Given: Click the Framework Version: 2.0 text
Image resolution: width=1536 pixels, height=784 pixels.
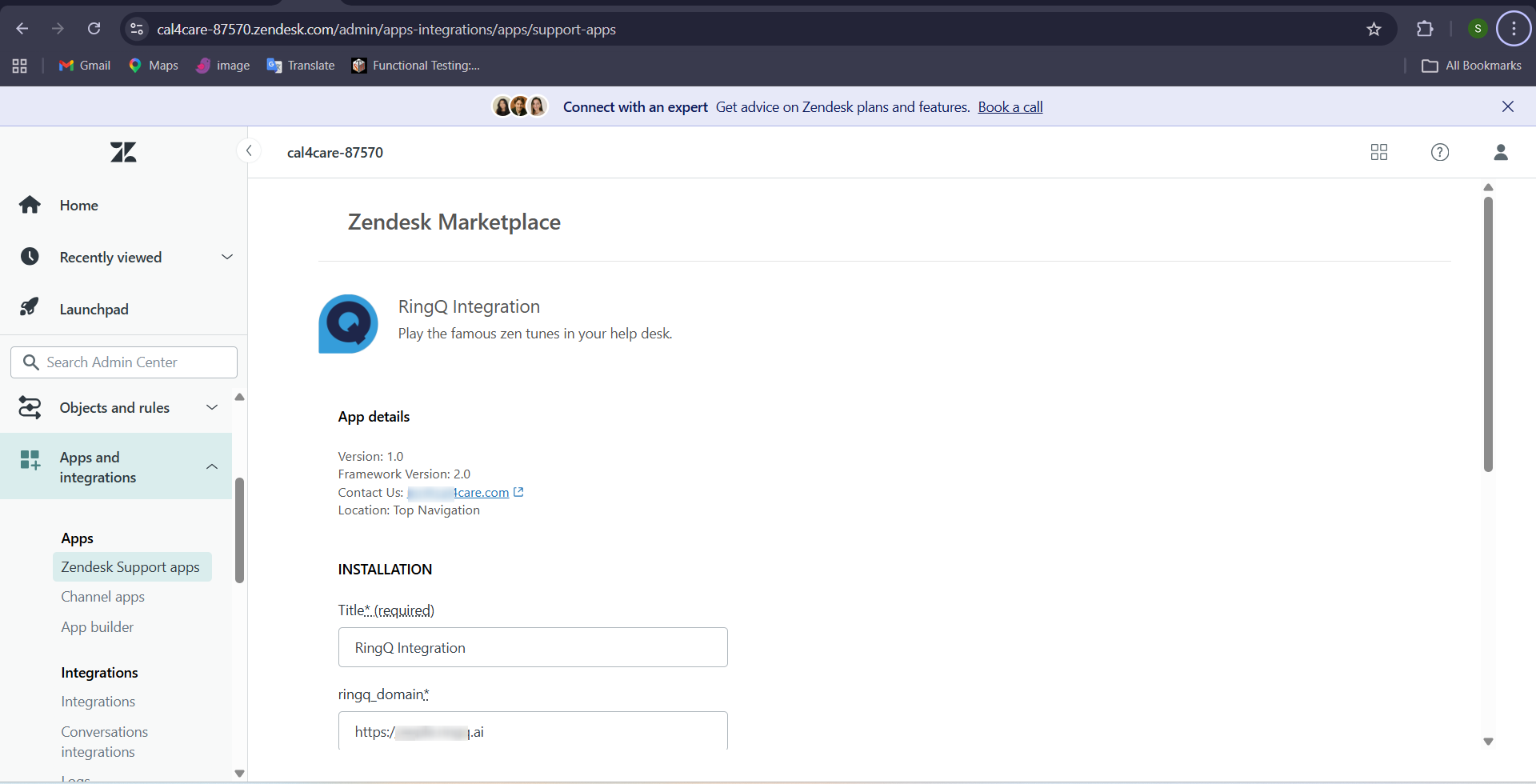Looking at the screenshot, I should point(404,474).
